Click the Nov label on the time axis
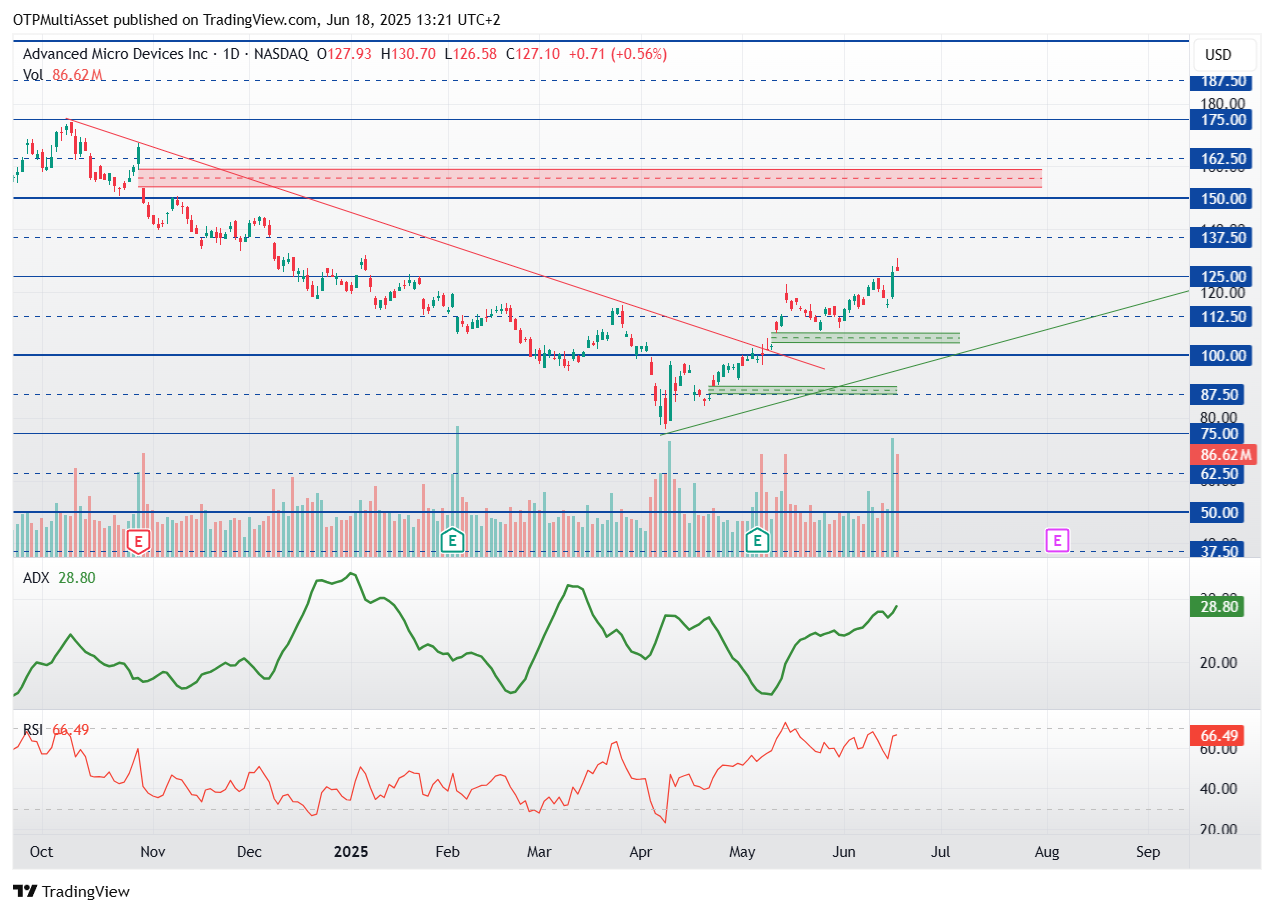The image size is (1274, 913). pyautogui.click(x=152, y=852)
